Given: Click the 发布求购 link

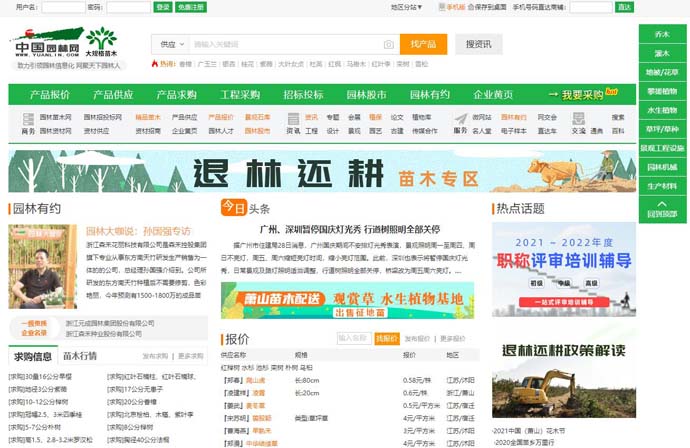Looking at the screenshot, I should (155, 356).
